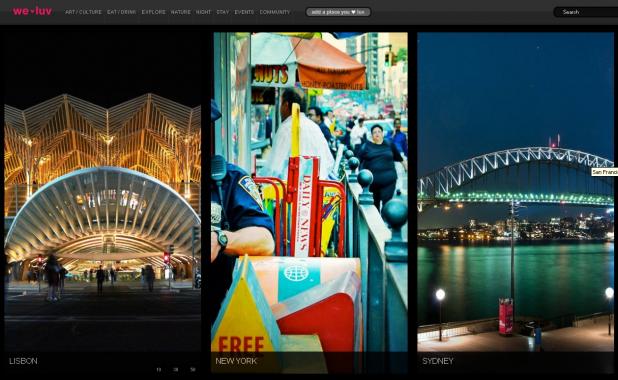This screenshot has height=380, width=618.
Task: Open the NIGHT category
Action: point(203,12)
